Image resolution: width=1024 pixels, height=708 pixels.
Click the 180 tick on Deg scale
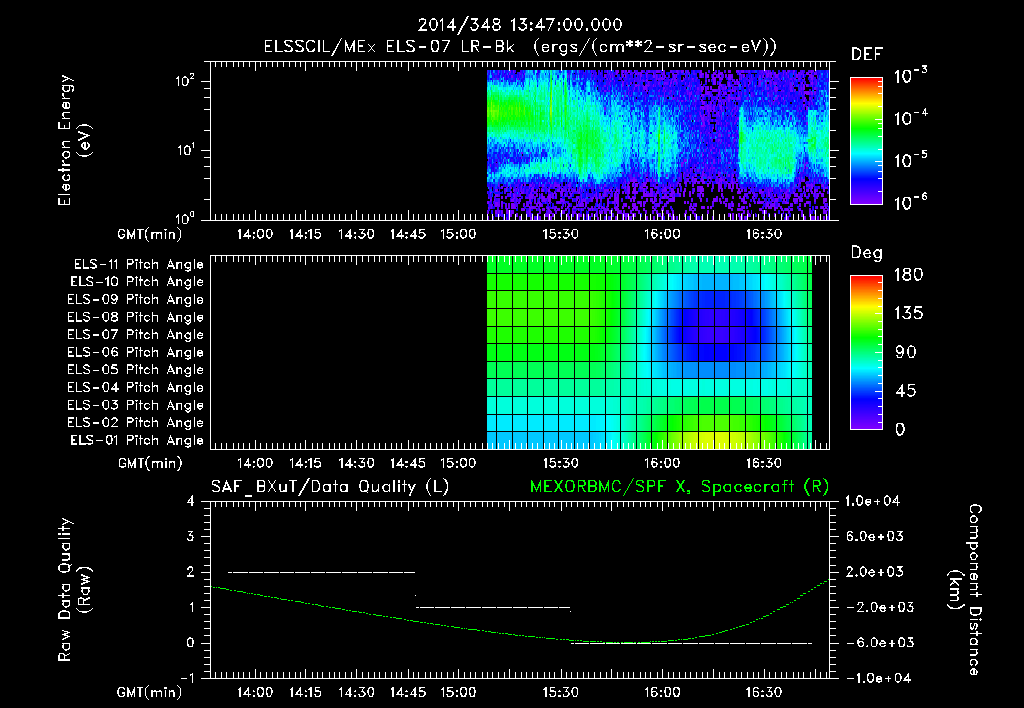908,275
